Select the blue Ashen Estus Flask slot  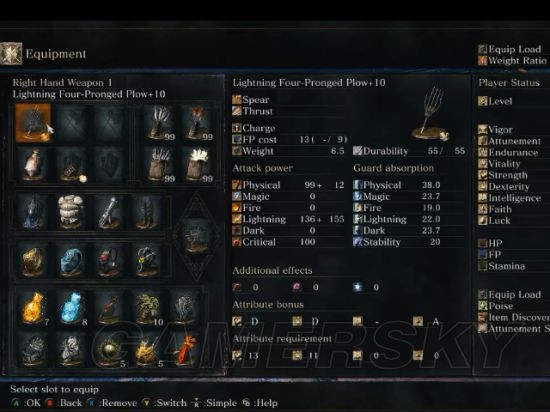pyautogui.click(x=71, y=307)
